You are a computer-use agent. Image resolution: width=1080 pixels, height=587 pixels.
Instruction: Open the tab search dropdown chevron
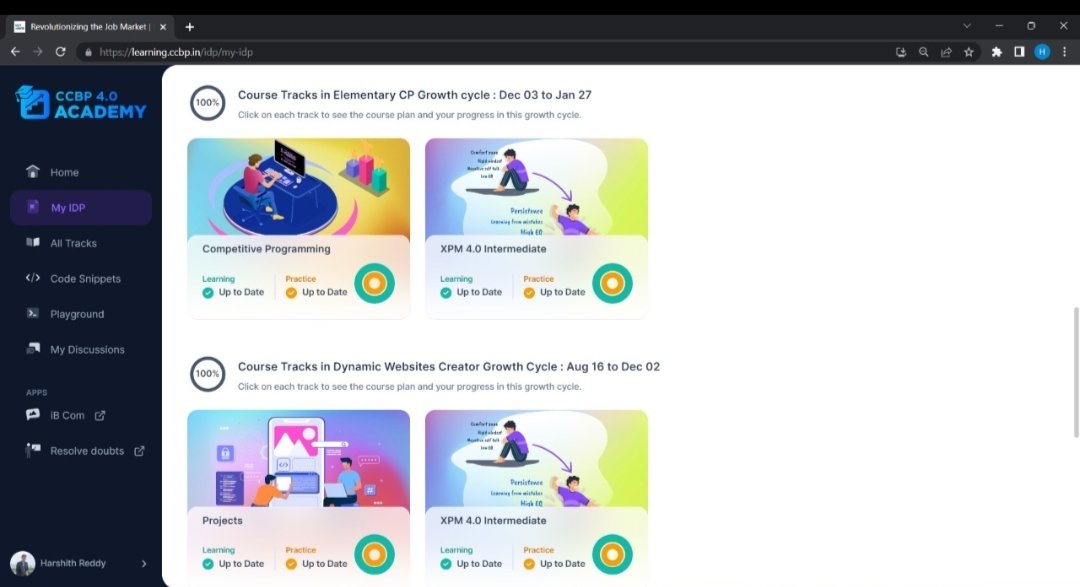[967, 26]
